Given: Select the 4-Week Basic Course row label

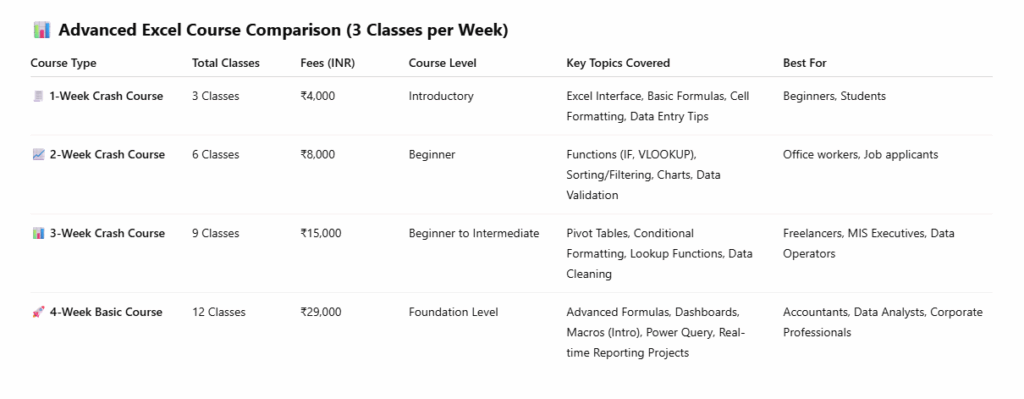Looking at the screenshot, I should (106, 312).
